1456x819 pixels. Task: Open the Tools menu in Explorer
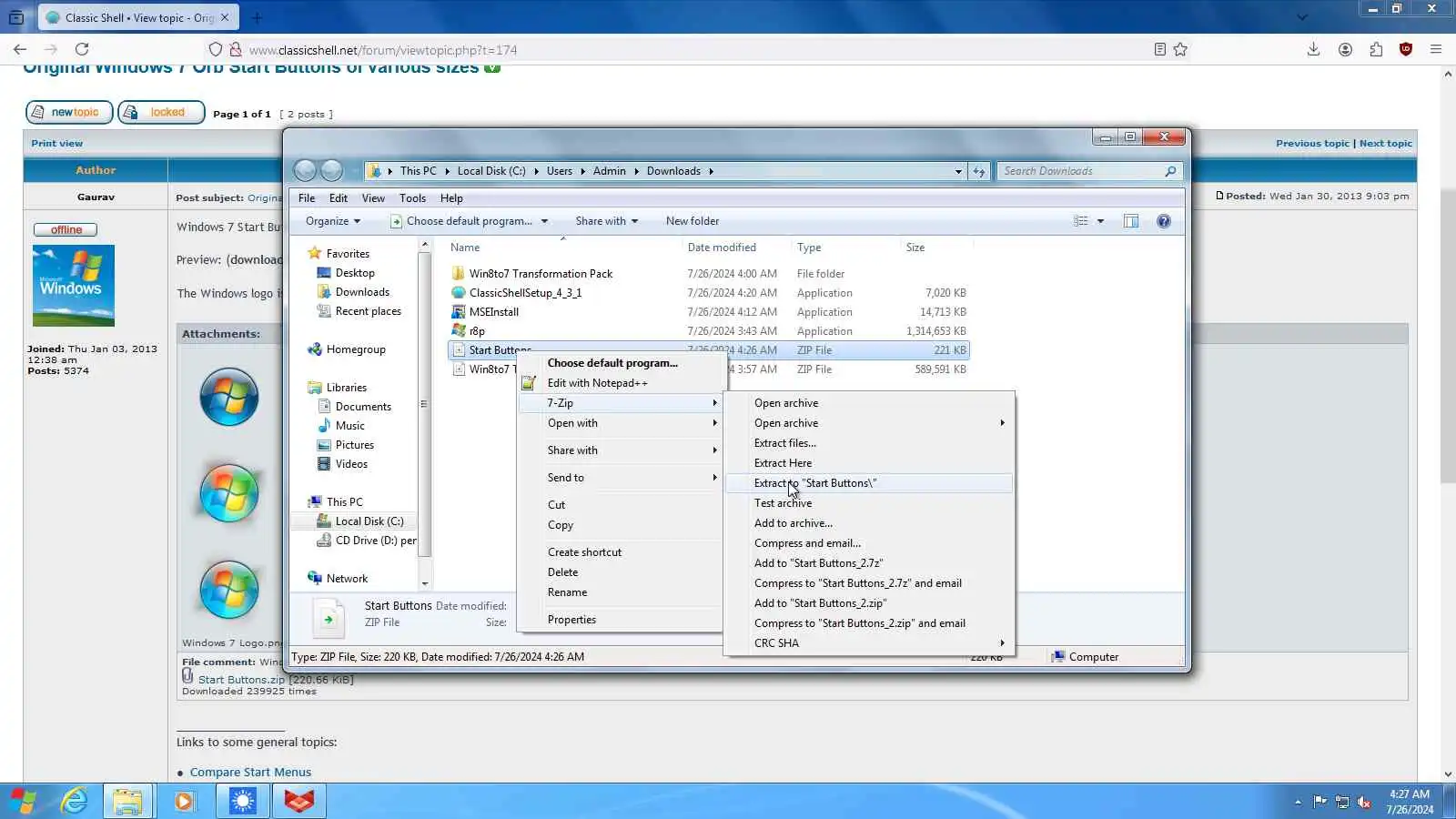[x=412, y=198]
